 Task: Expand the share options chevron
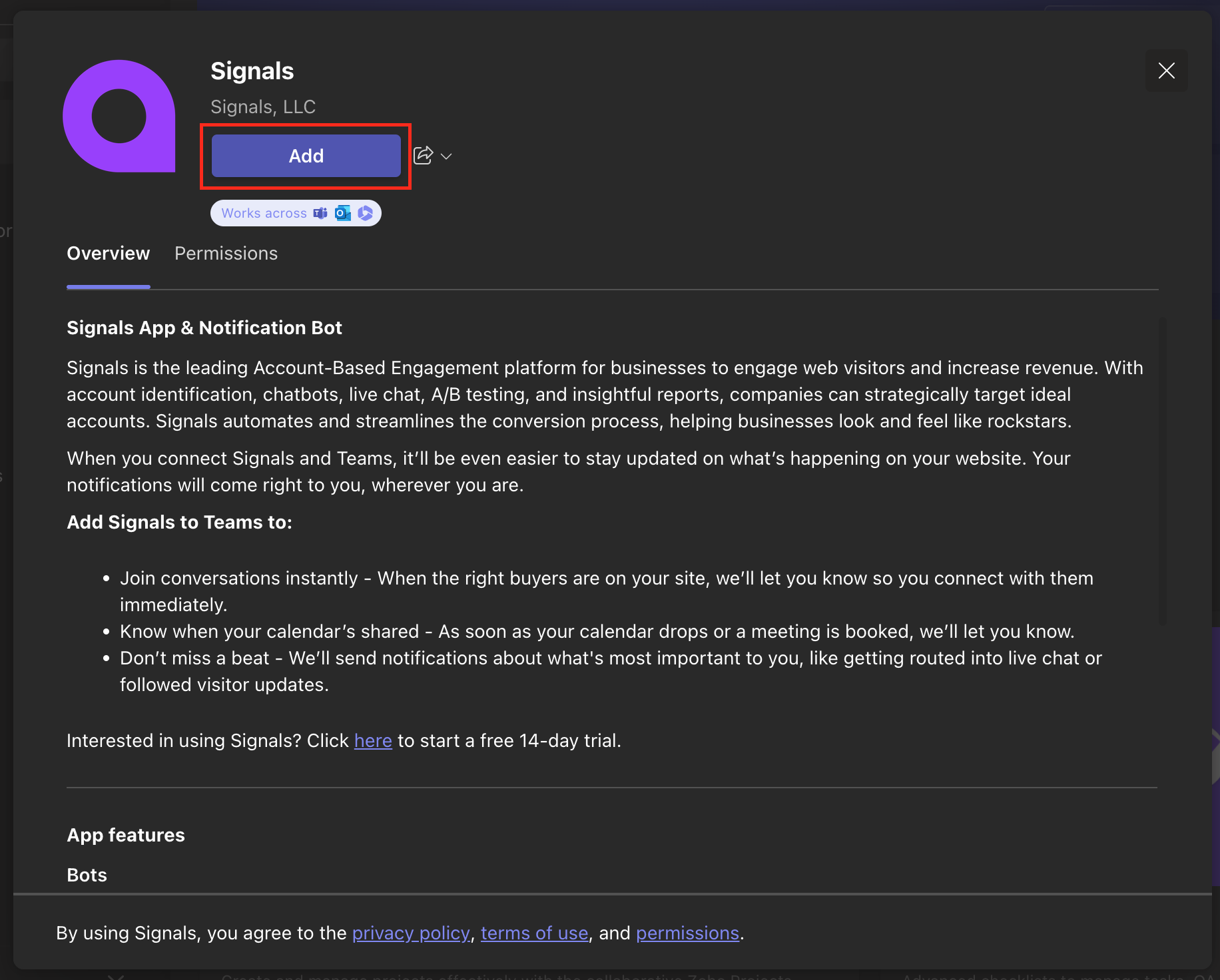coord(446,156)
